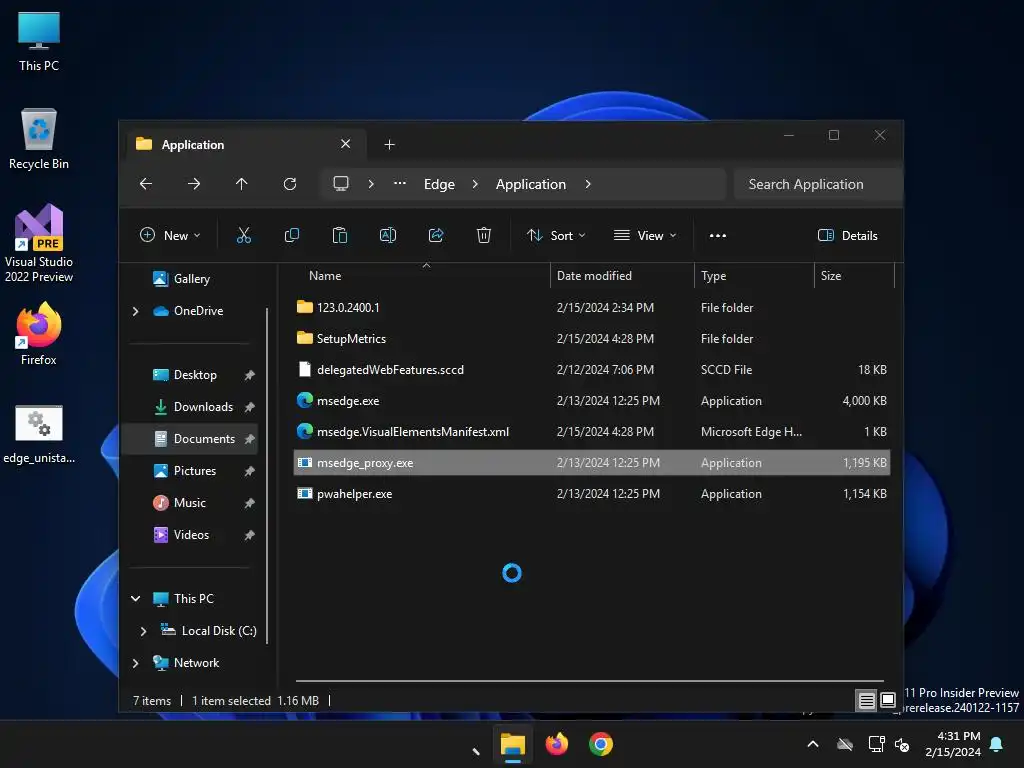Select the Application tab title

pyautogui.click(x=193, y=145)
